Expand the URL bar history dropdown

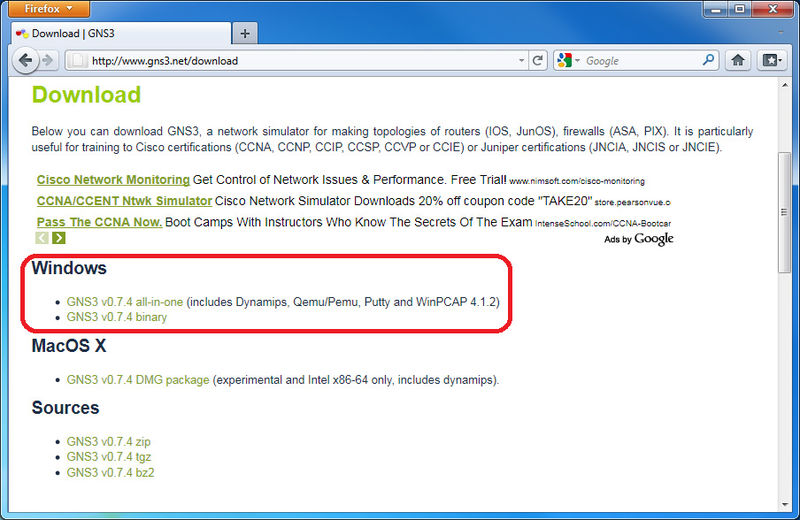[521, 60]
